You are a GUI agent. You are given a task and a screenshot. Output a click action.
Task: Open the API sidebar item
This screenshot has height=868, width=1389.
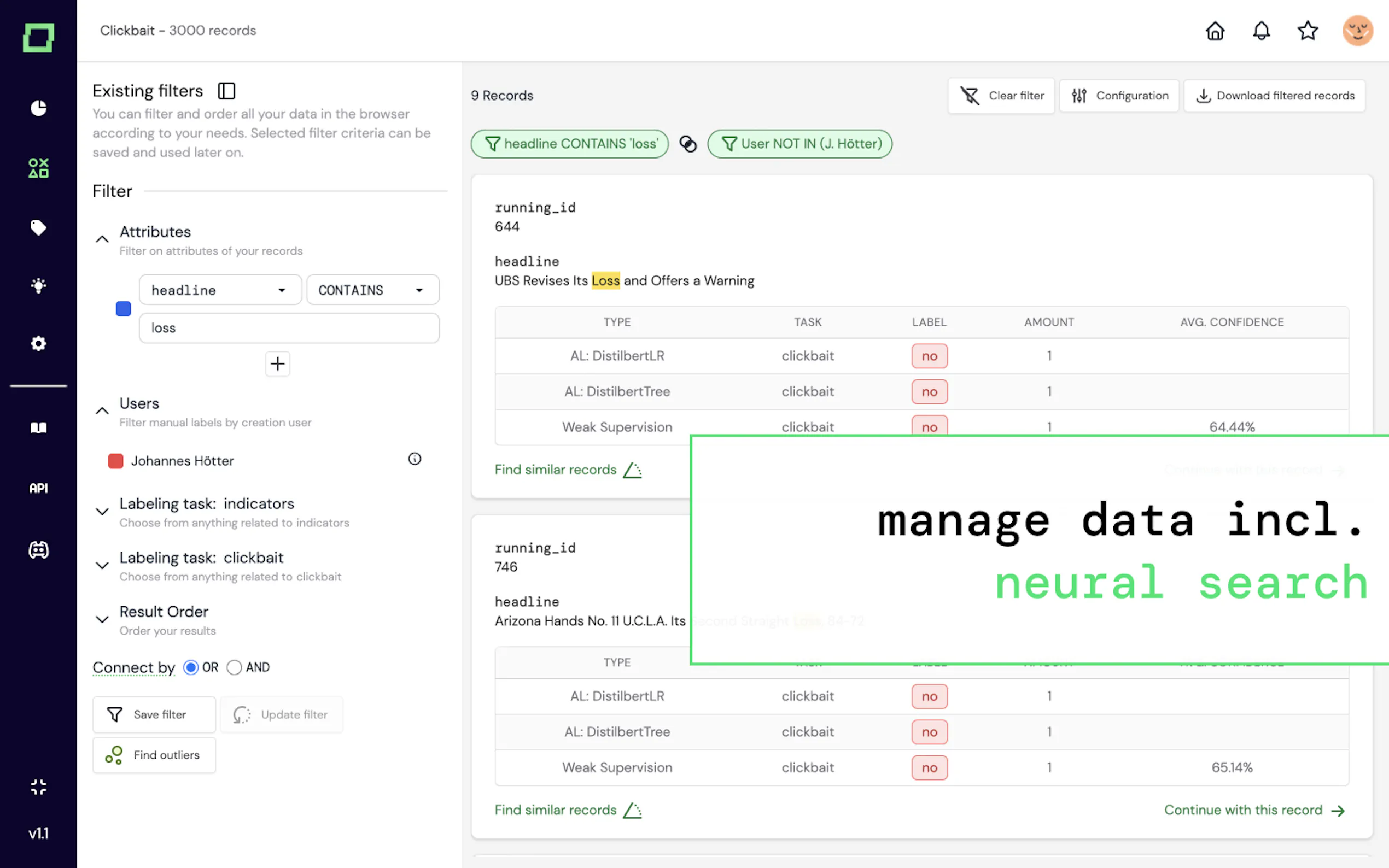pos(38,488)
